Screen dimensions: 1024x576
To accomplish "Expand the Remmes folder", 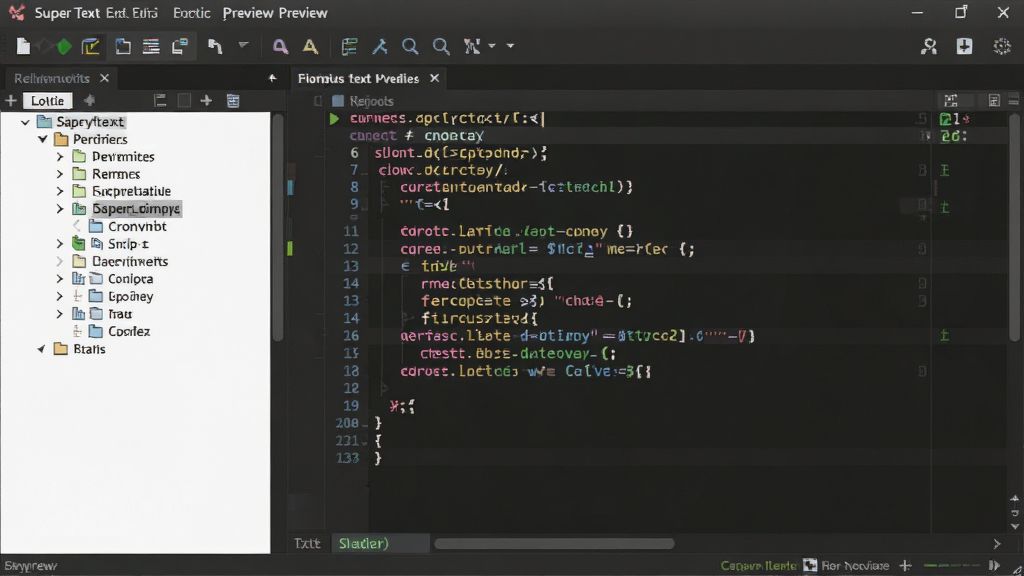I will 60,174.
